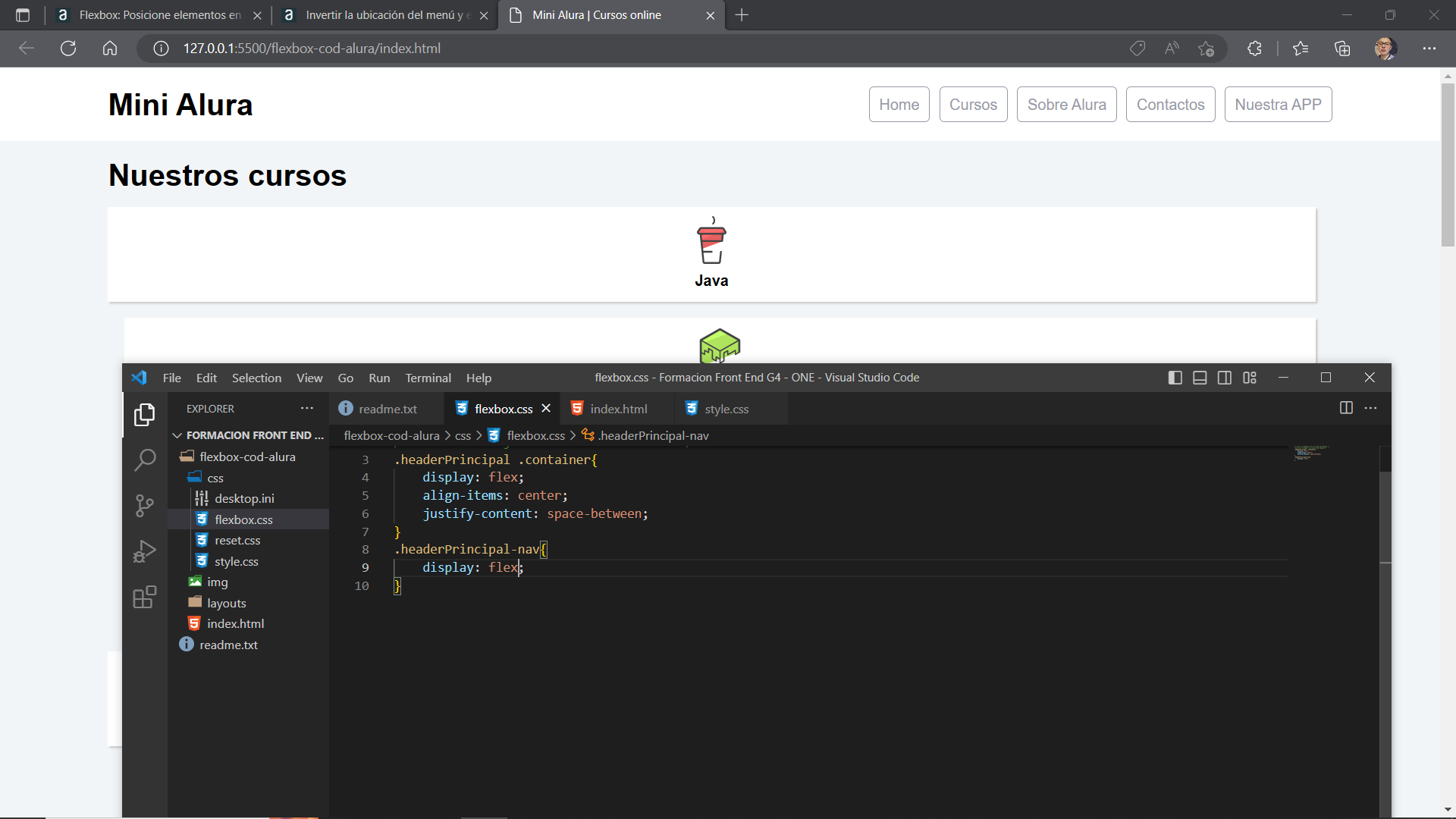The height and width of the screenshot is (819, 1456).
Task: Open the Search view in VS Code activity bar
Action: click(144, 460)
